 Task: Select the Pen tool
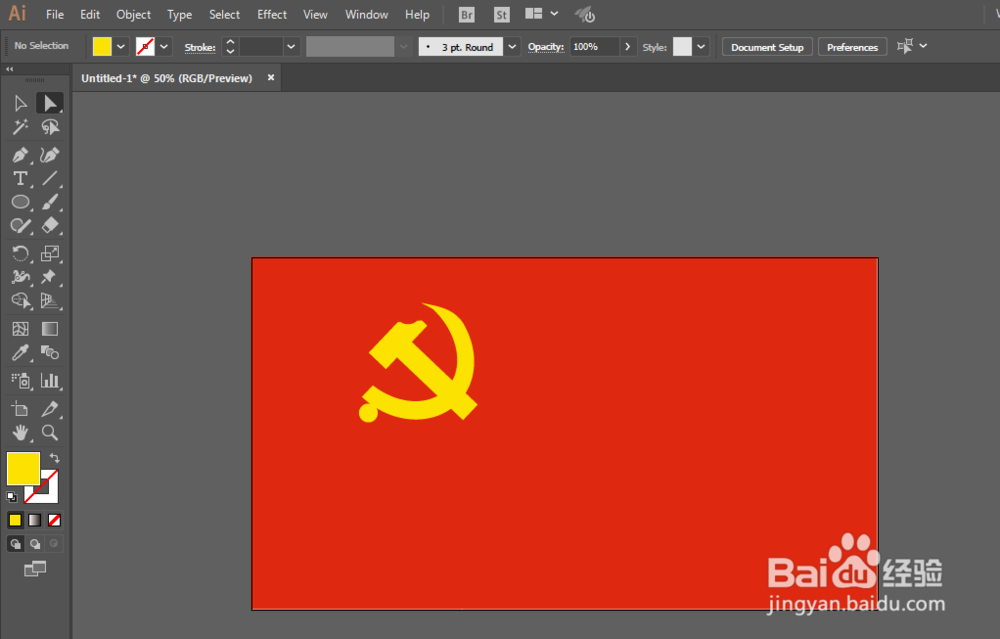[x=20, y=155]
